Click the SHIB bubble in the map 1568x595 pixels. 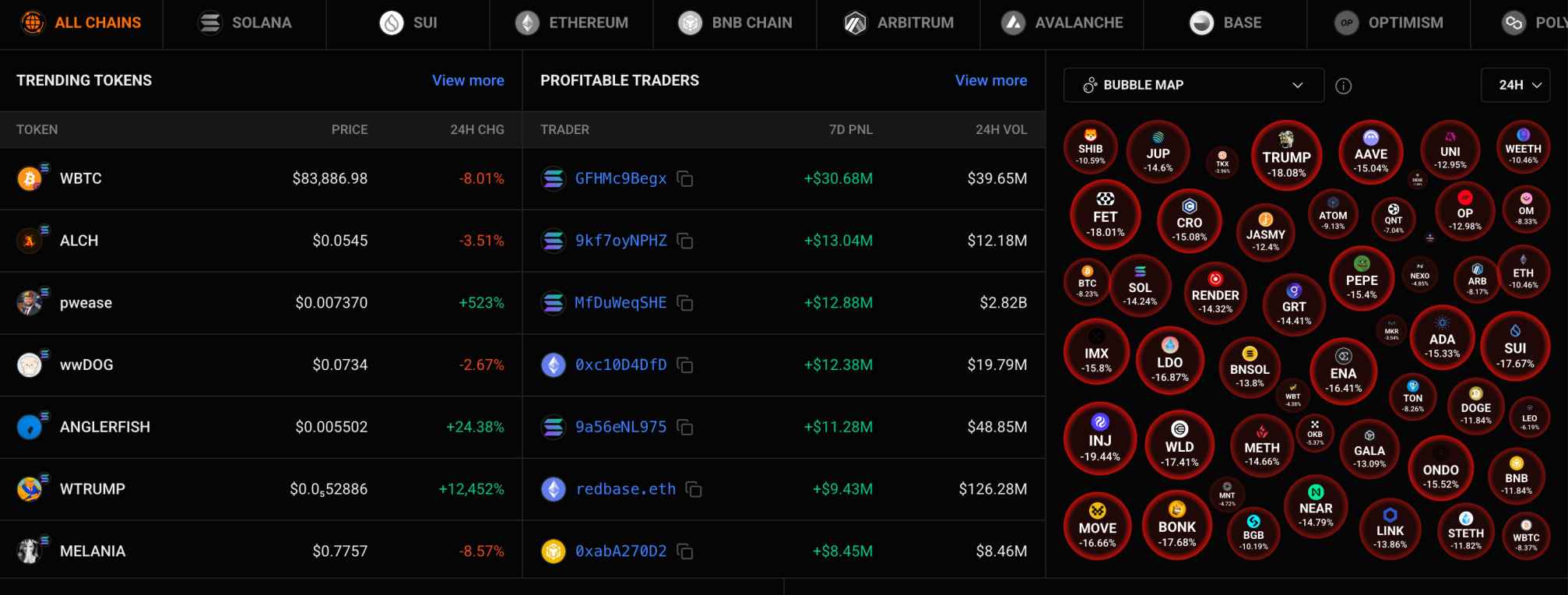pos(1091,148)
